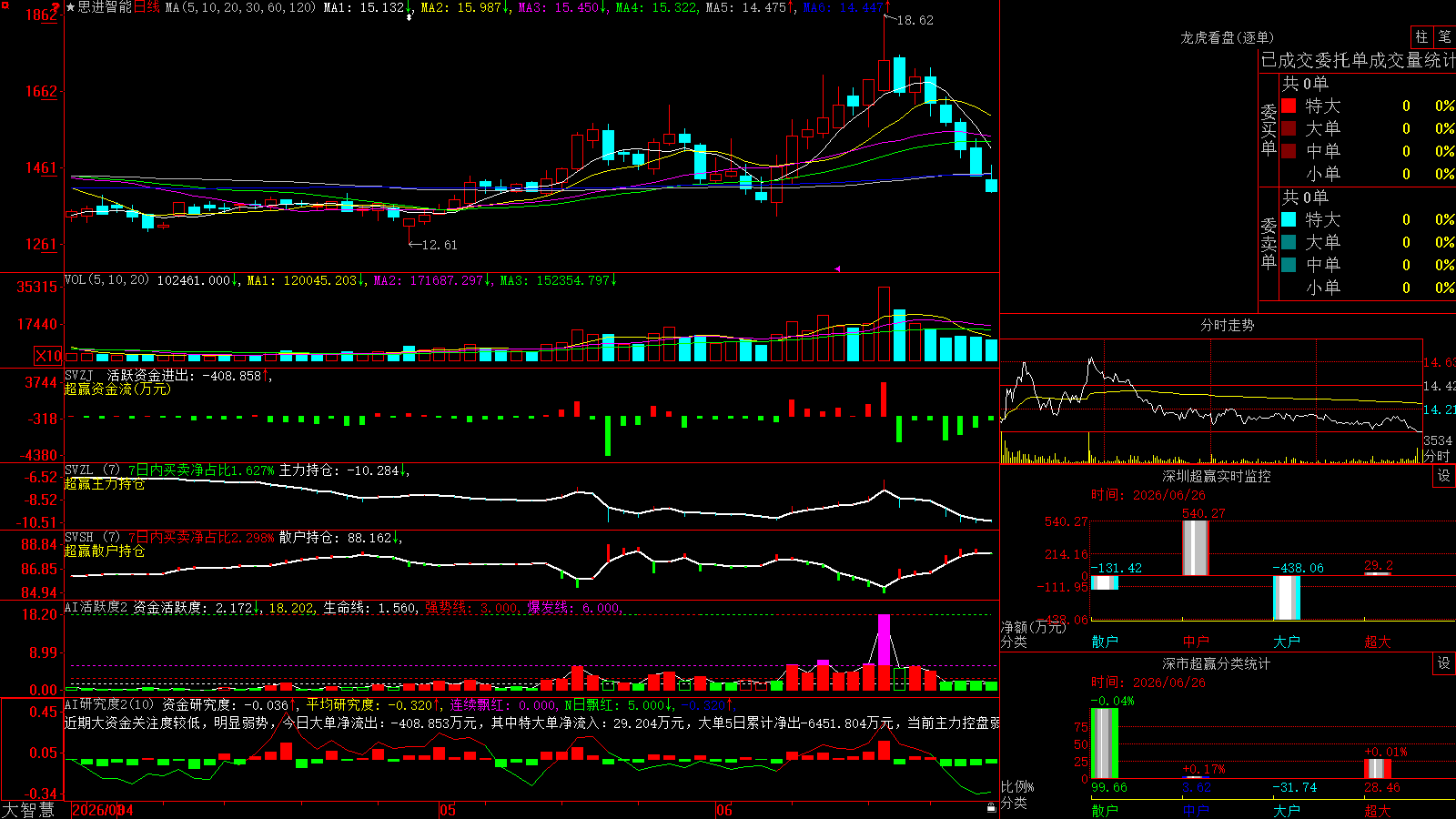Viewport: 1456px width, 819px height.
Task: Click the 委卖单 vertical label
Action: click(x=1269, y=243)
